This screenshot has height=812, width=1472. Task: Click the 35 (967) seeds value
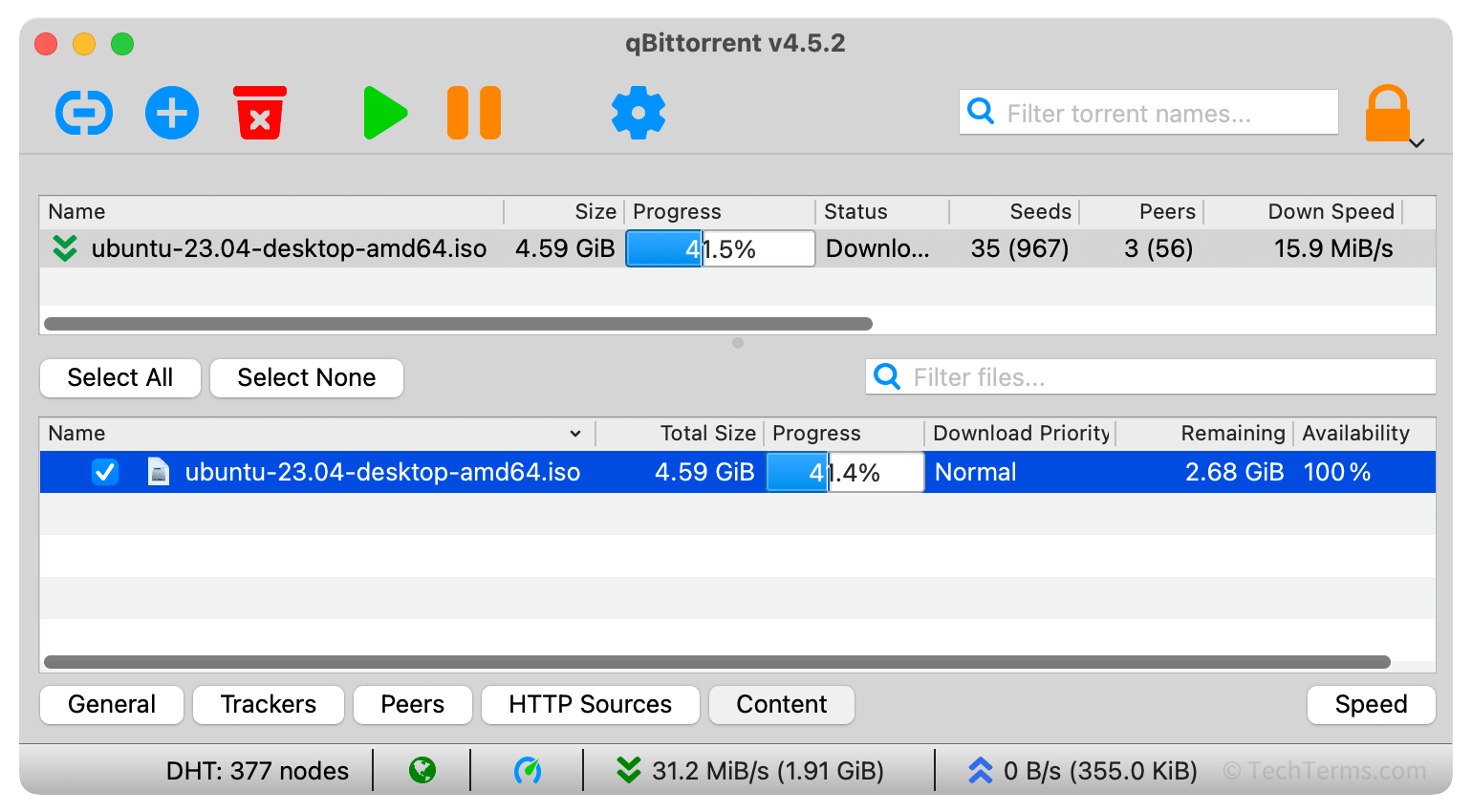pos(1020,248)
